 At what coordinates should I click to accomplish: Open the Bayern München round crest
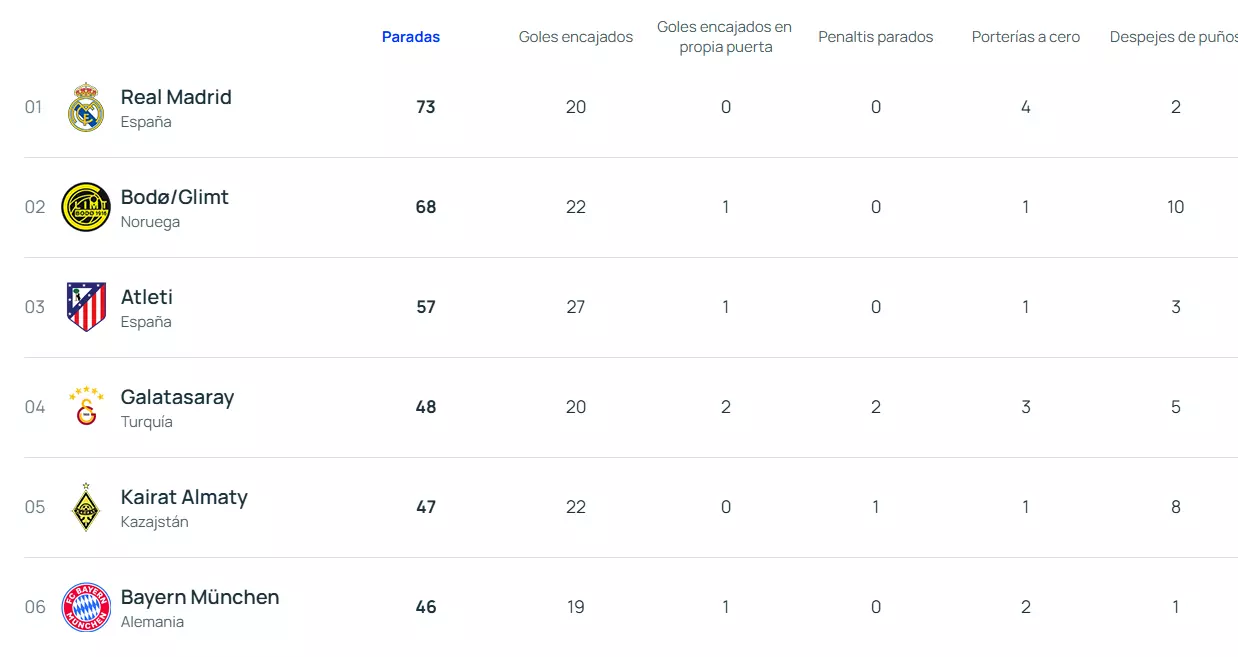(86, 607)
